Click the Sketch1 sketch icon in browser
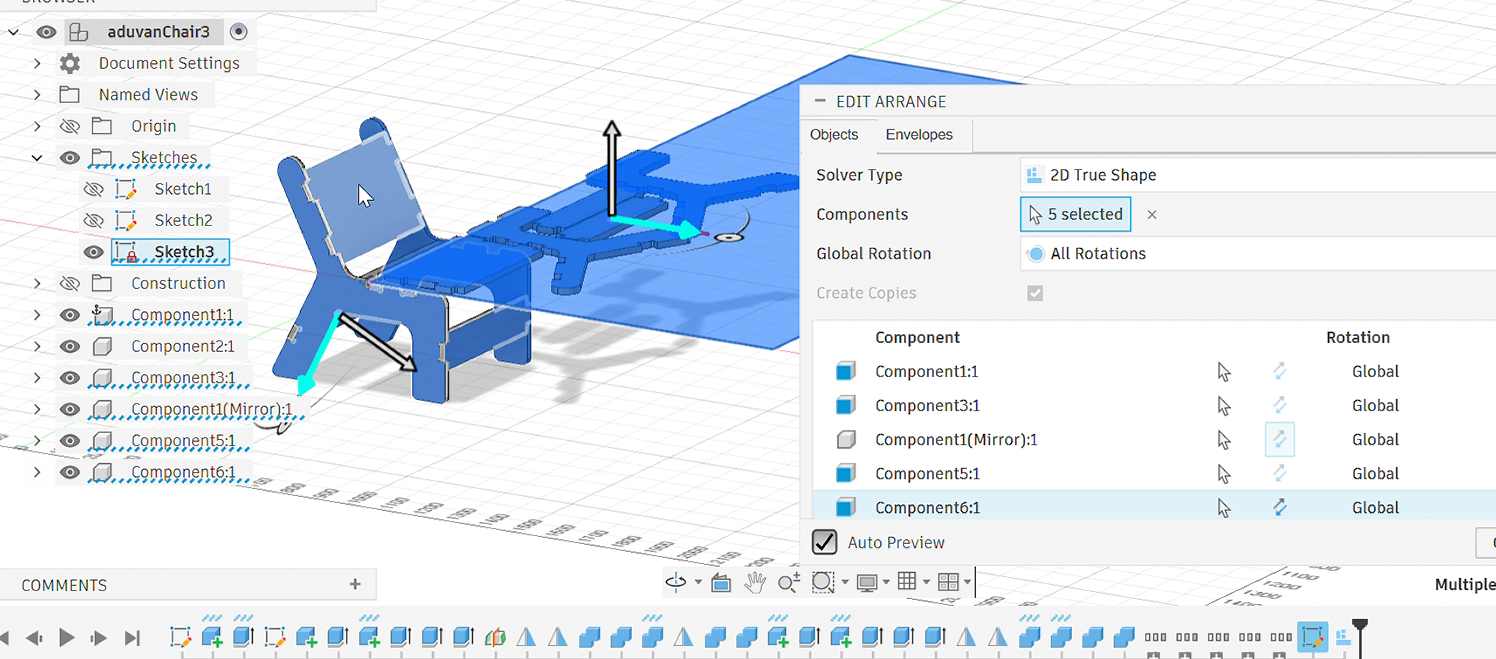Viewport: 1496px width, 659px height. point(125,189)
